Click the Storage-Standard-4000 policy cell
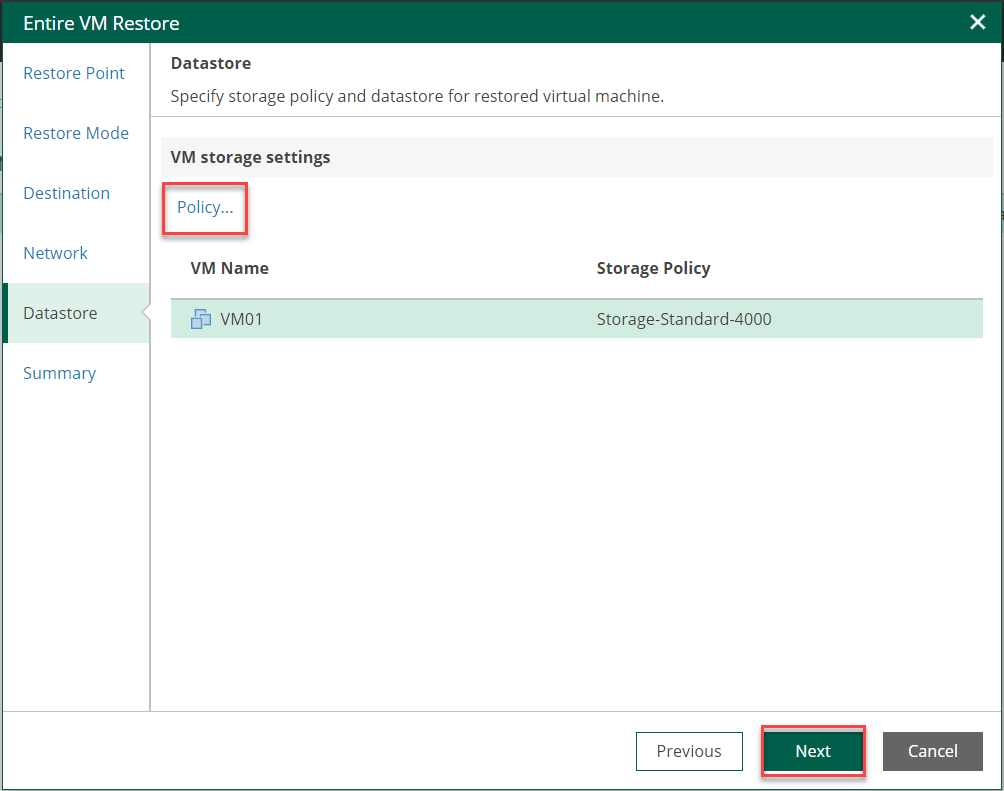The width and height of the screenshot is (1004, 791). (x=684, y=320)
